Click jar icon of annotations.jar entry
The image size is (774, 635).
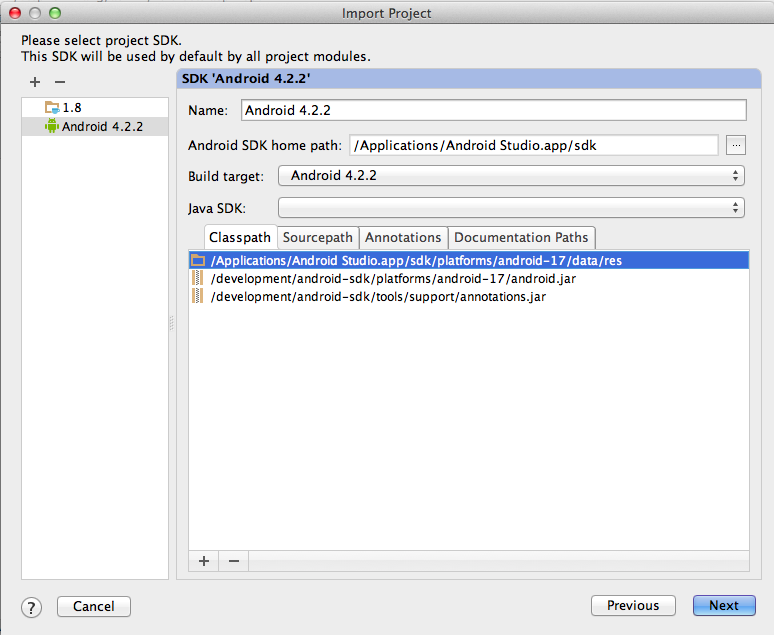pos(197,296)
